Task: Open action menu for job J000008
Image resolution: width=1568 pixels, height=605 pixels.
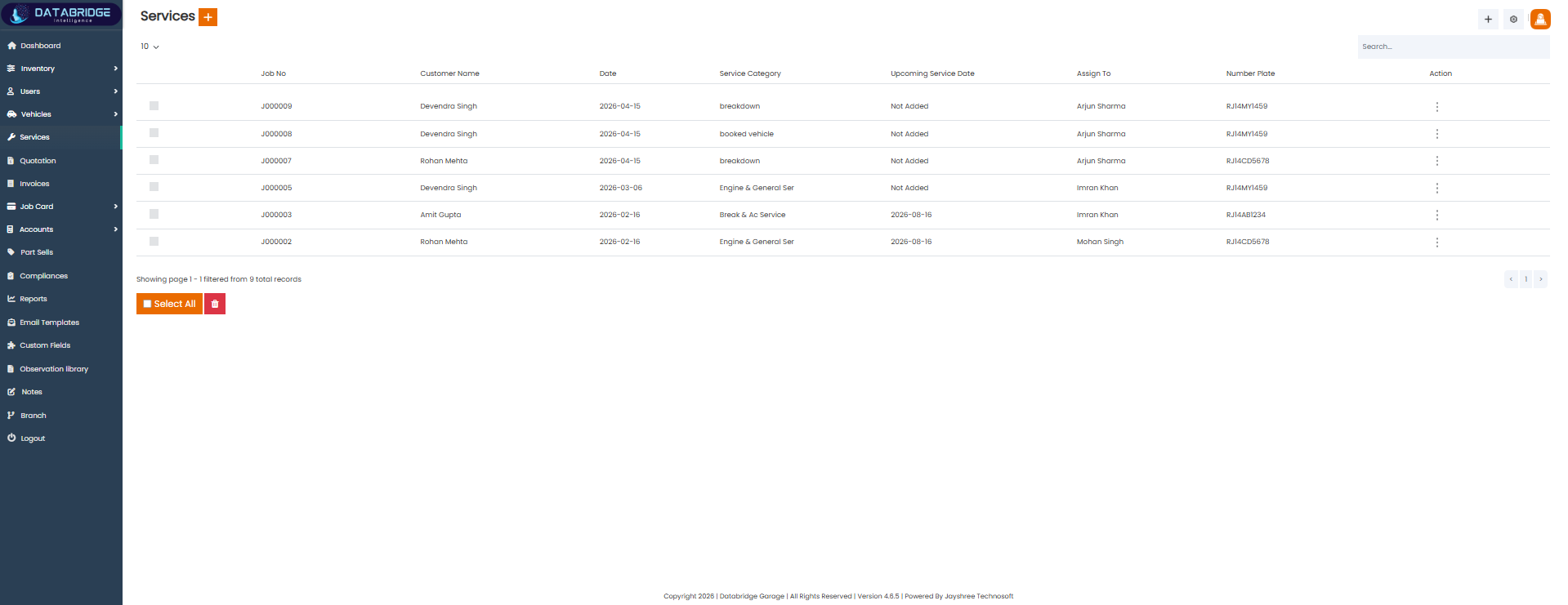Action: coord(1436,134)
